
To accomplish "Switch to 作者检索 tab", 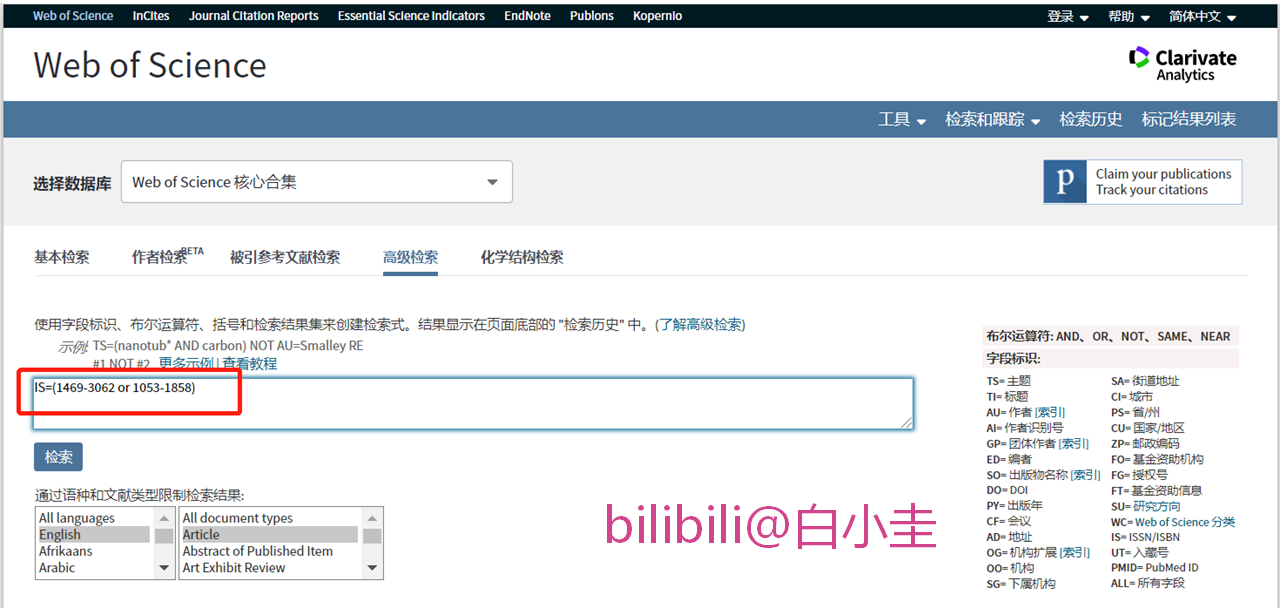I will click(x=167, y=257).
